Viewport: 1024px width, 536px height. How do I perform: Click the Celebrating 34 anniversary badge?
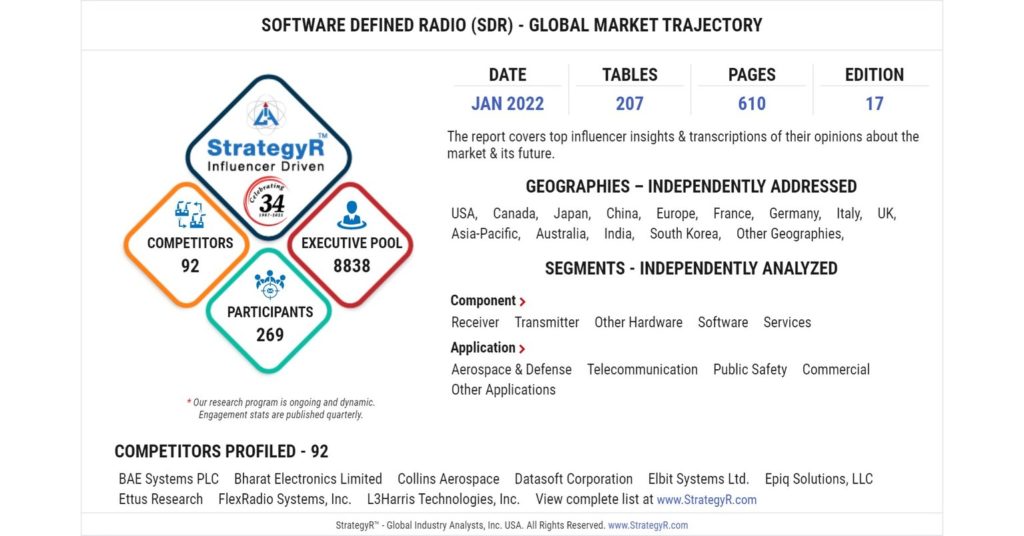(267, 202)
